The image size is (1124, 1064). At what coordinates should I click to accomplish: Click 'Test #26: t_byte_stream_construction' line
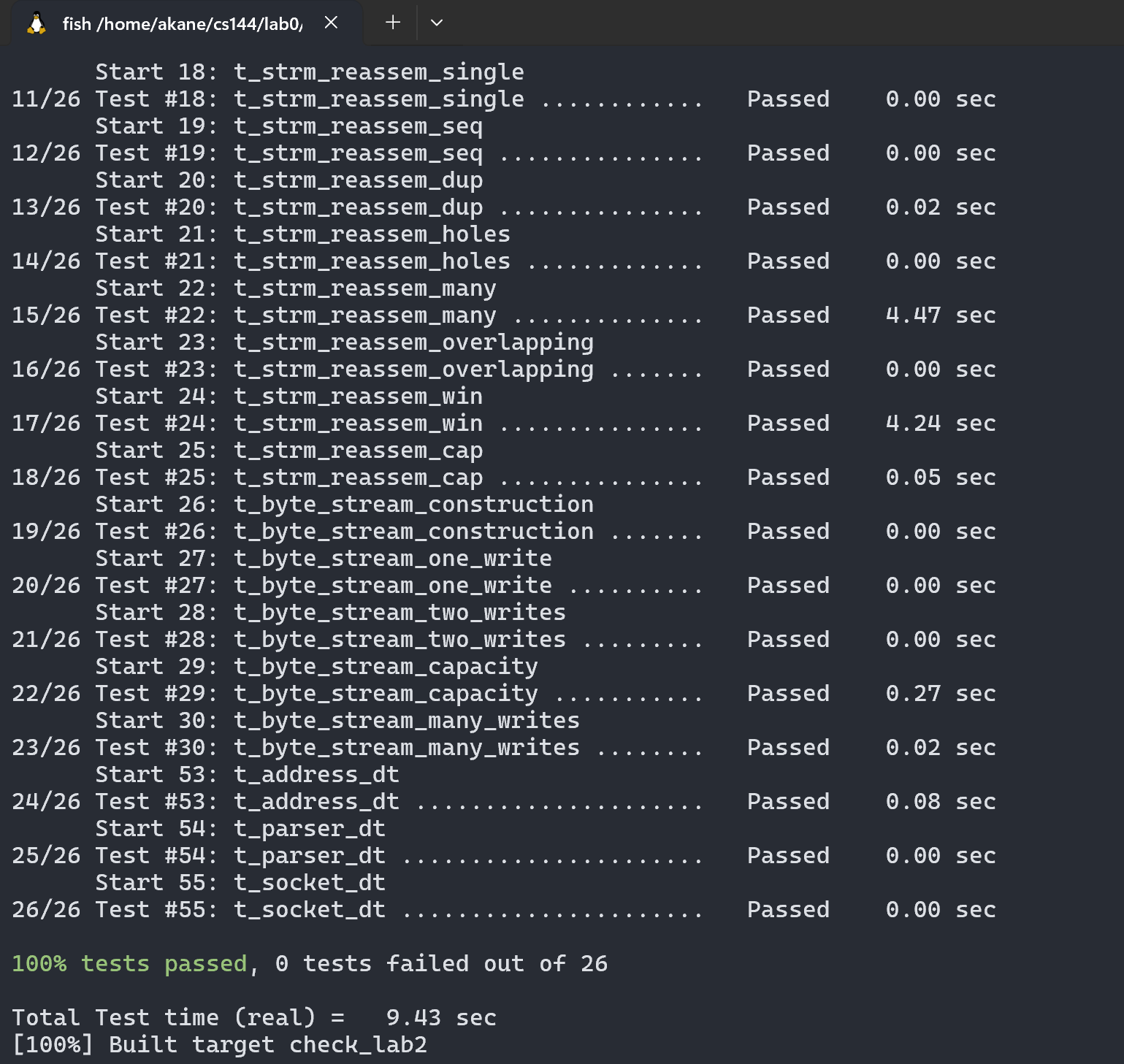pyautogui.click(x=504, y=532)
